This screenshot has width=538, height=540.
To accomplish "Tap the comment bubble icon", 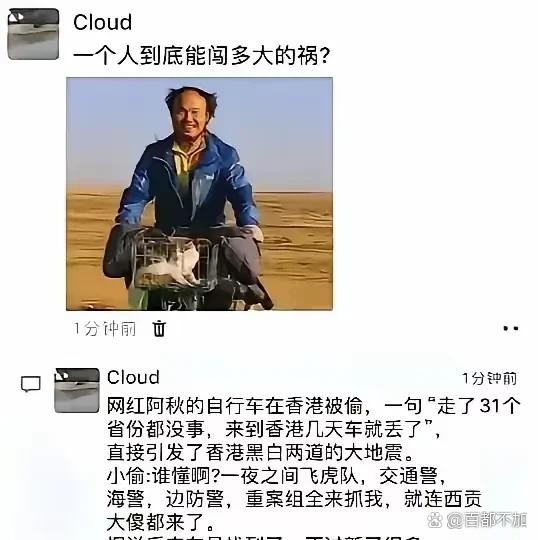I will [x=31, y=384].
